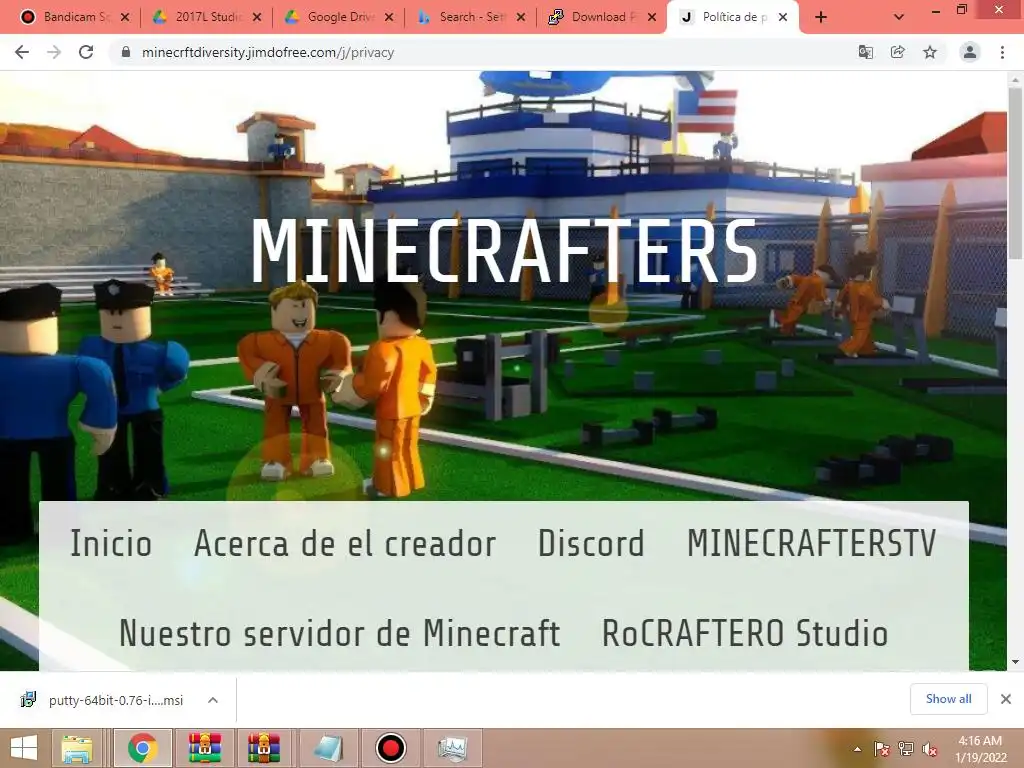Open the Discord navigation link
The width and height of the screenshot is (1024, 768).
point(591,543)
